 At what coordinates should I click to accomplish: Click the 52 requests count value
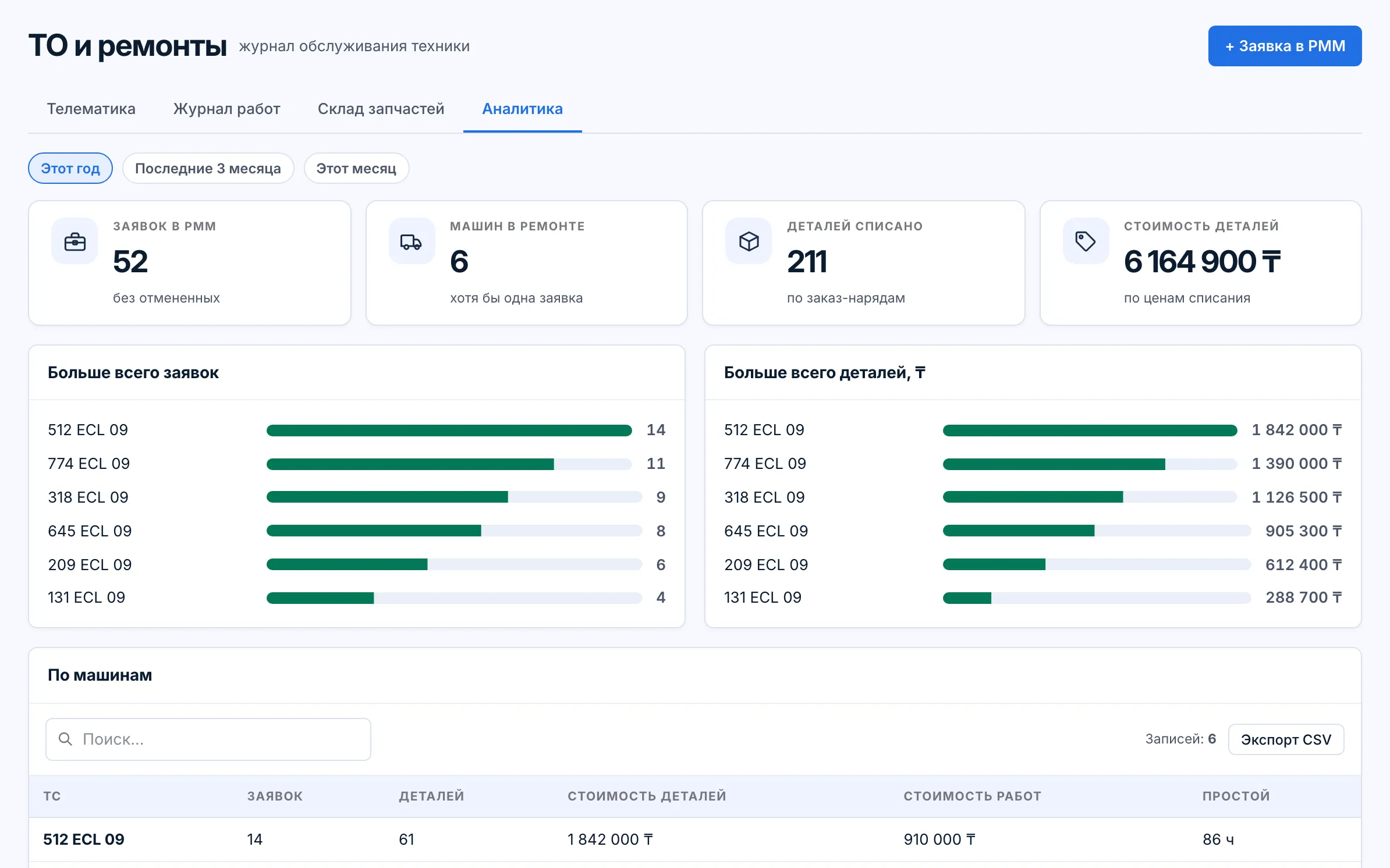pos(130,262)
